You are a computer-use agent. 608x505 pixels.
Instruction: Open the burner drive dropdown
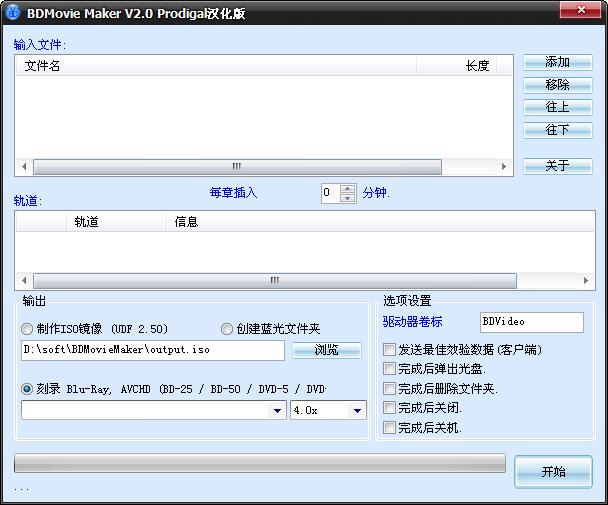pyautogui.click(x=277, y=410)
